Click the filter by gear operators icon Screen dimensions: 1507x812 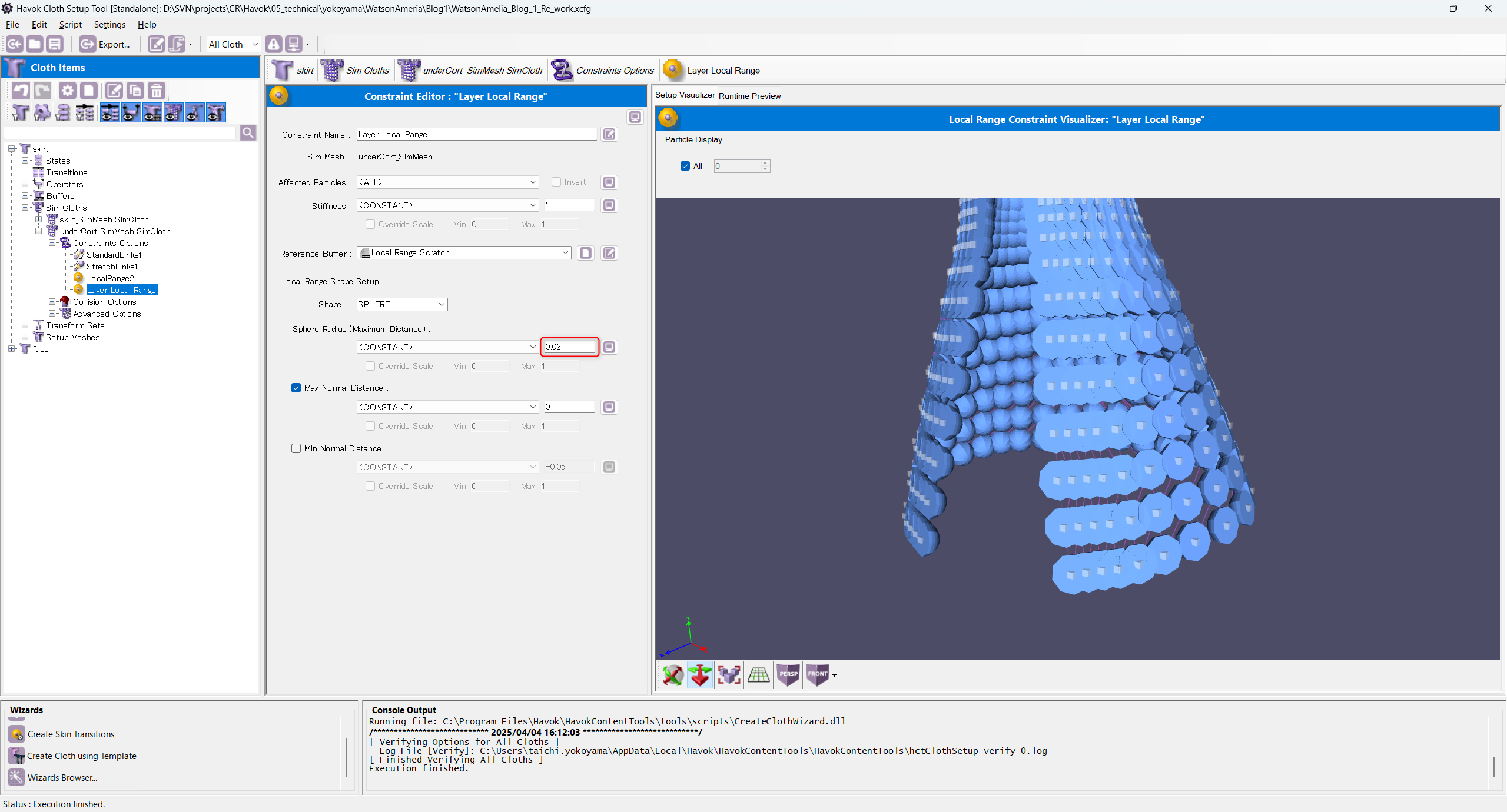coord(42,112)
